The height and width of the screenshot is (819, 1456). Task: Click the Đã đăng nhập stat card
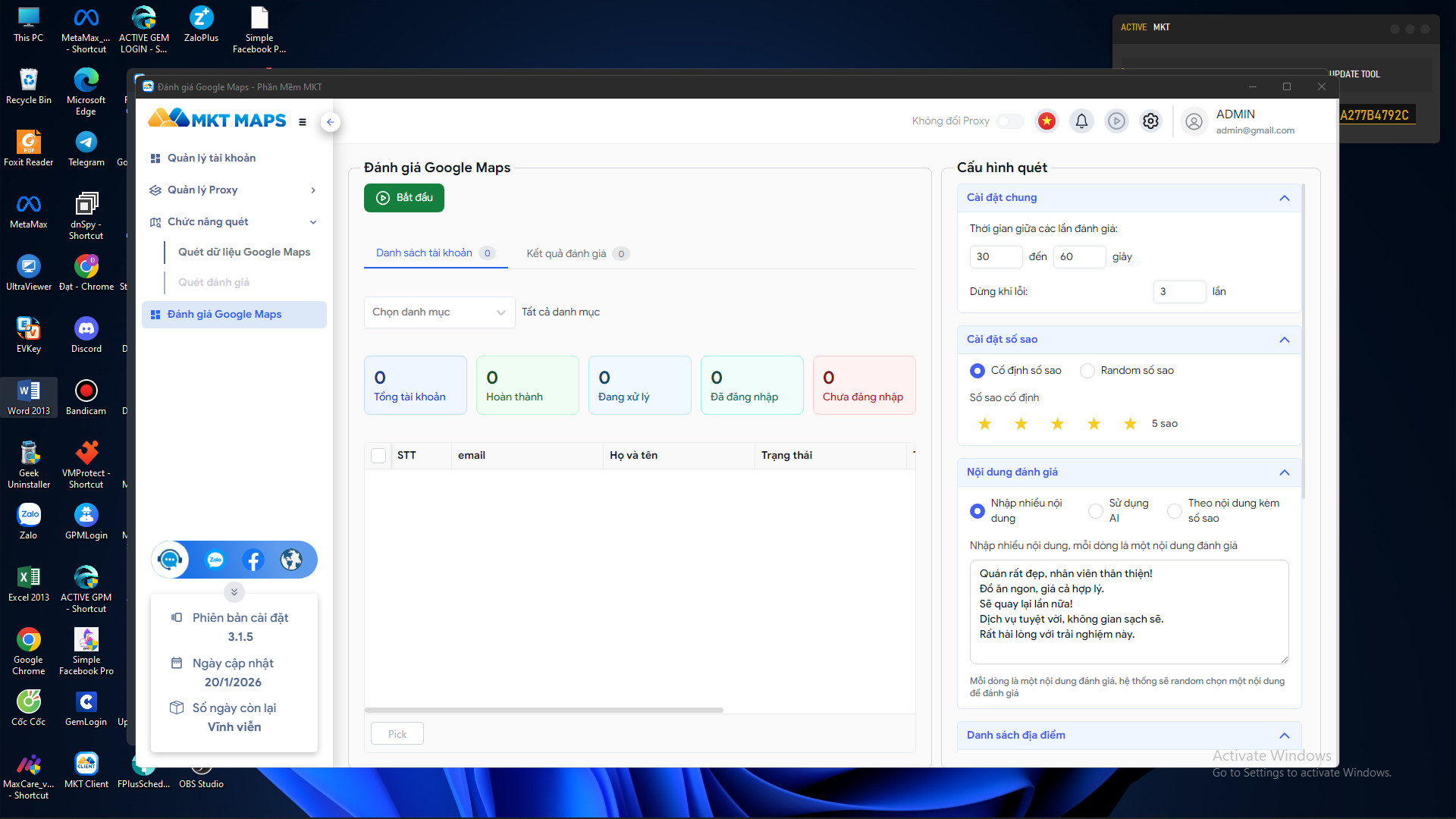[752, 385]
